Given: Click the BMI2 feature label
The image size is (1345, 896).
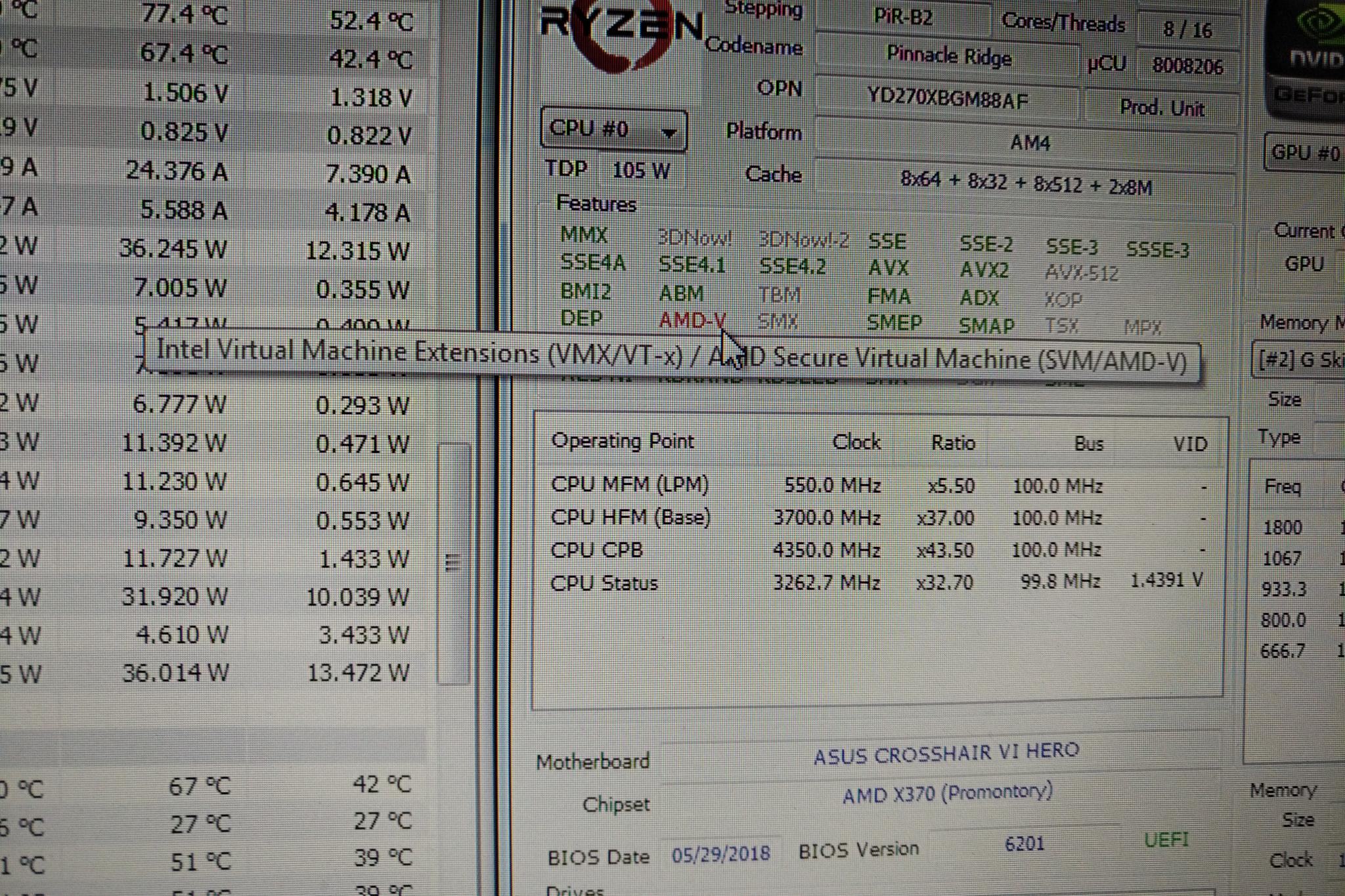Looking at the screenshot, I should pos(586,291).
